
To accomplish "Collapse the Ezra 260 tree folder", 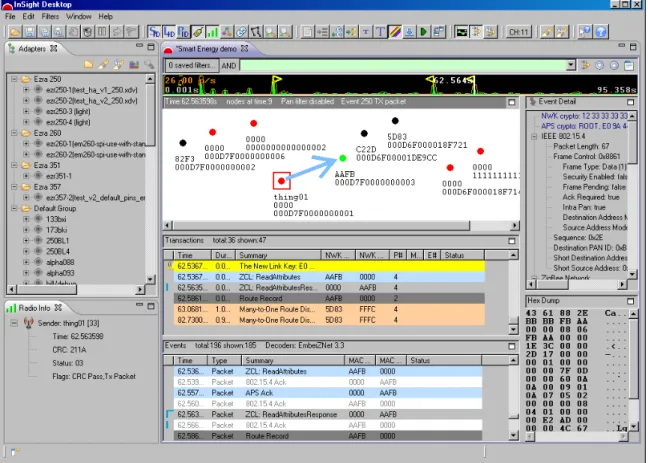I will pos(14,133).
